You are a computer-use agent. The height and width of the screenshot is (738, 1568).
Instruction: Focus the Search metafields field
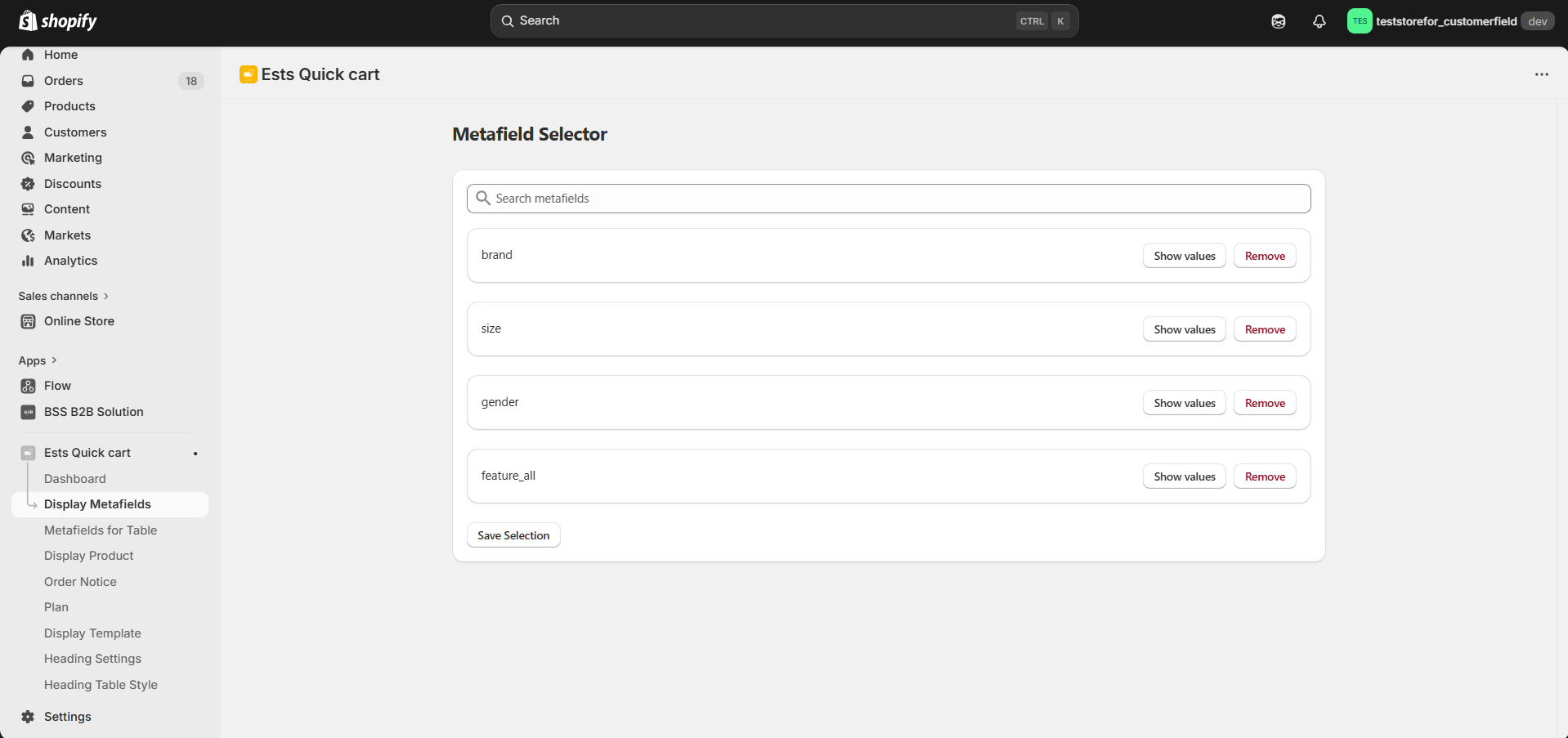click(889, 199)
